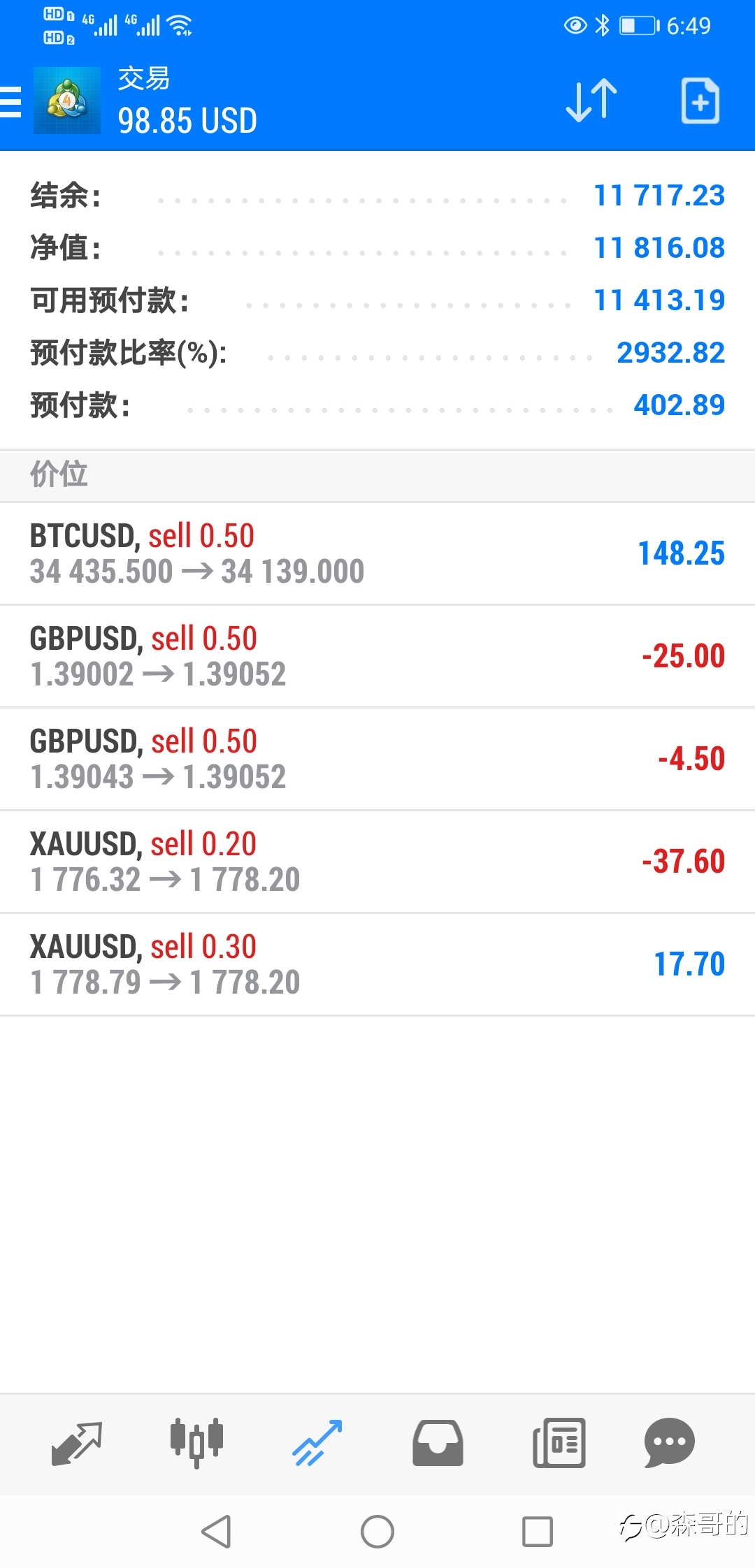This screenshot has height=1568, width=755.
Task: Open the Messages chat bubble icon
Action: (669, 1443)
